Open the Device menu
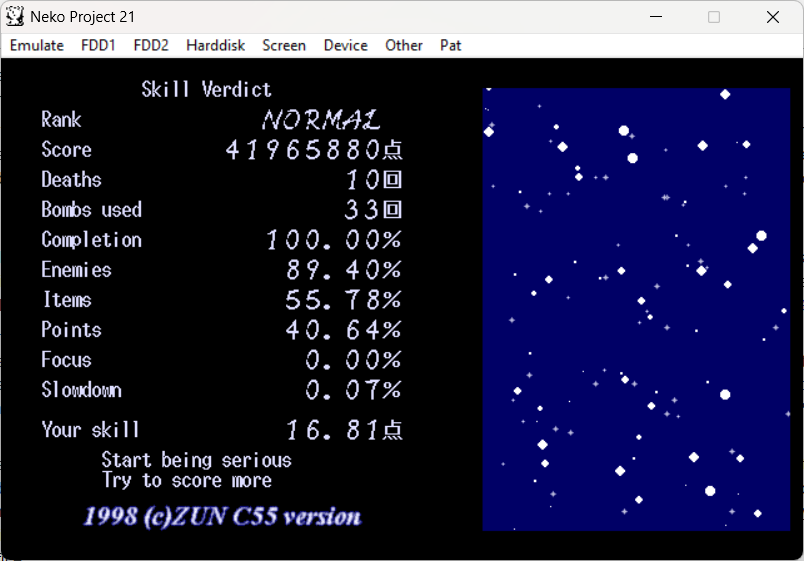 click(x=346, y=45)
